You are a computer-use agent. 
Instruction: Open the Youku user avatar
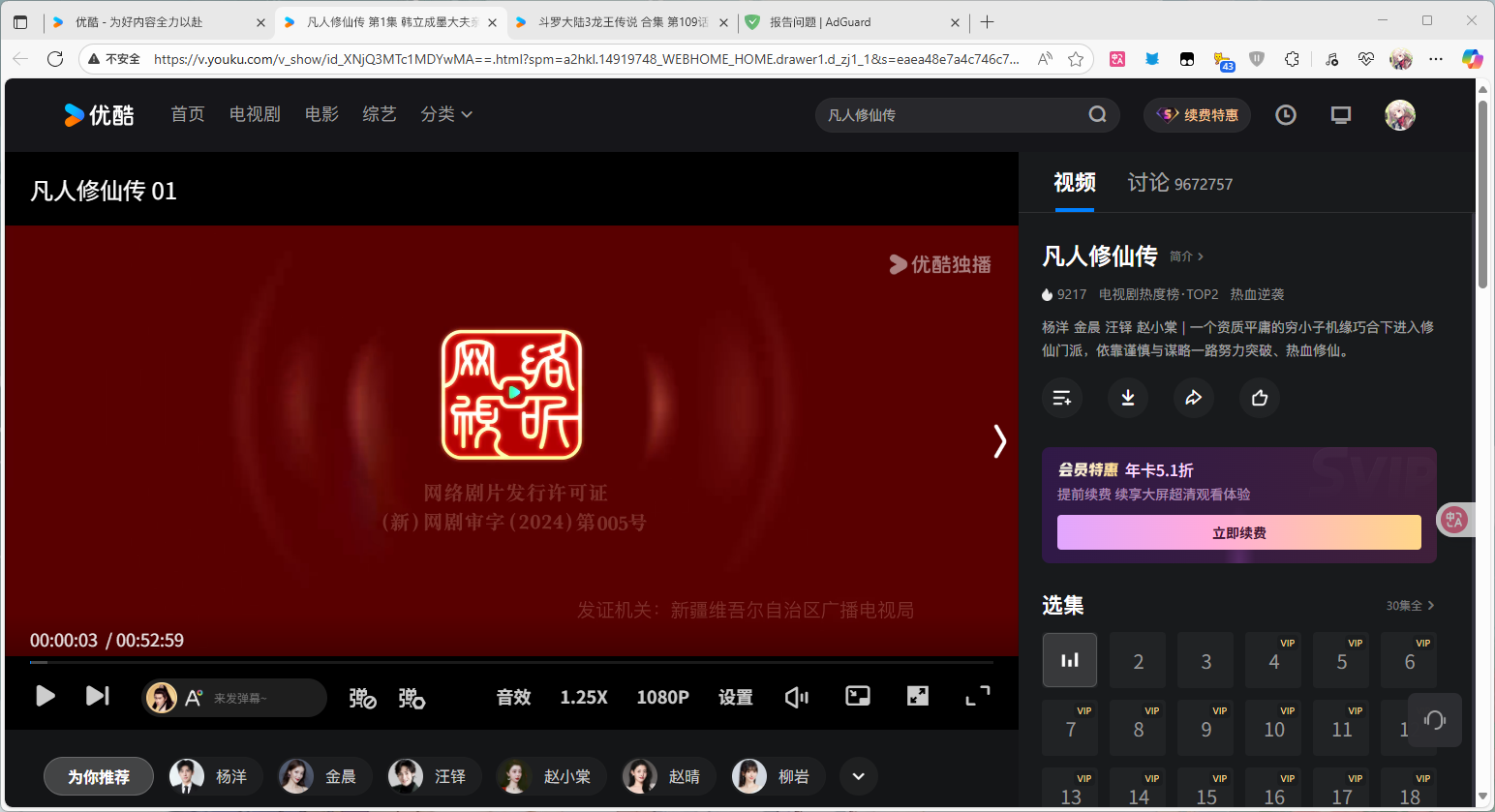[x=1400, y=115]
